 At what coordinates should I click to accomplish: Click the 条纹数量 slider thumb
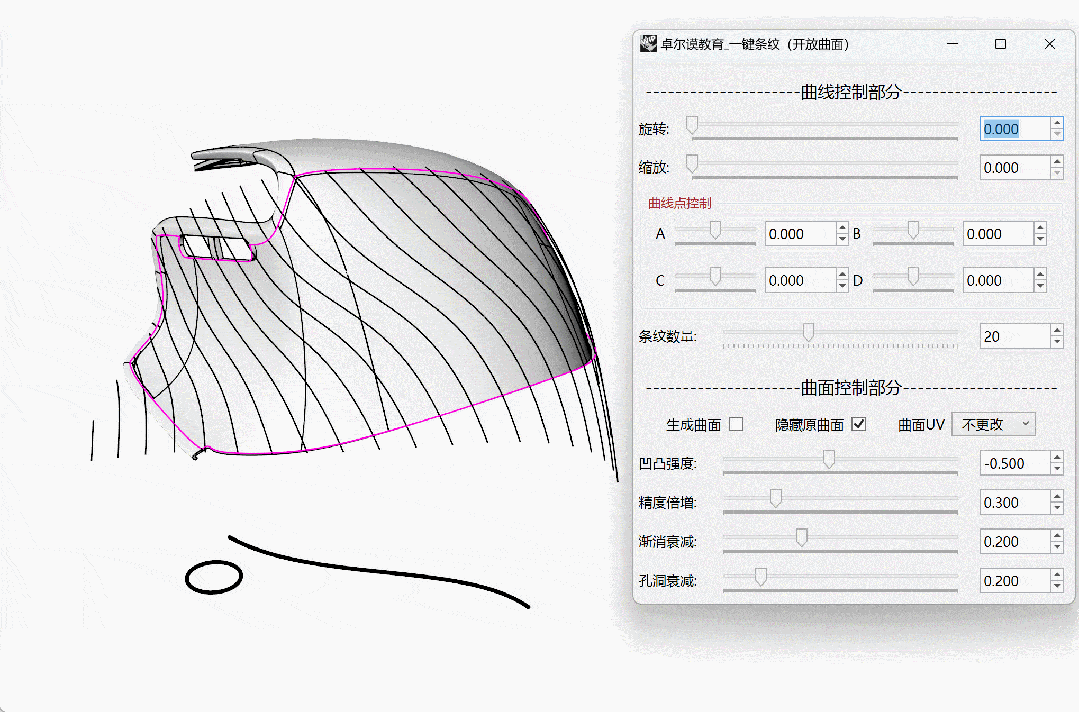coord(809,332)
